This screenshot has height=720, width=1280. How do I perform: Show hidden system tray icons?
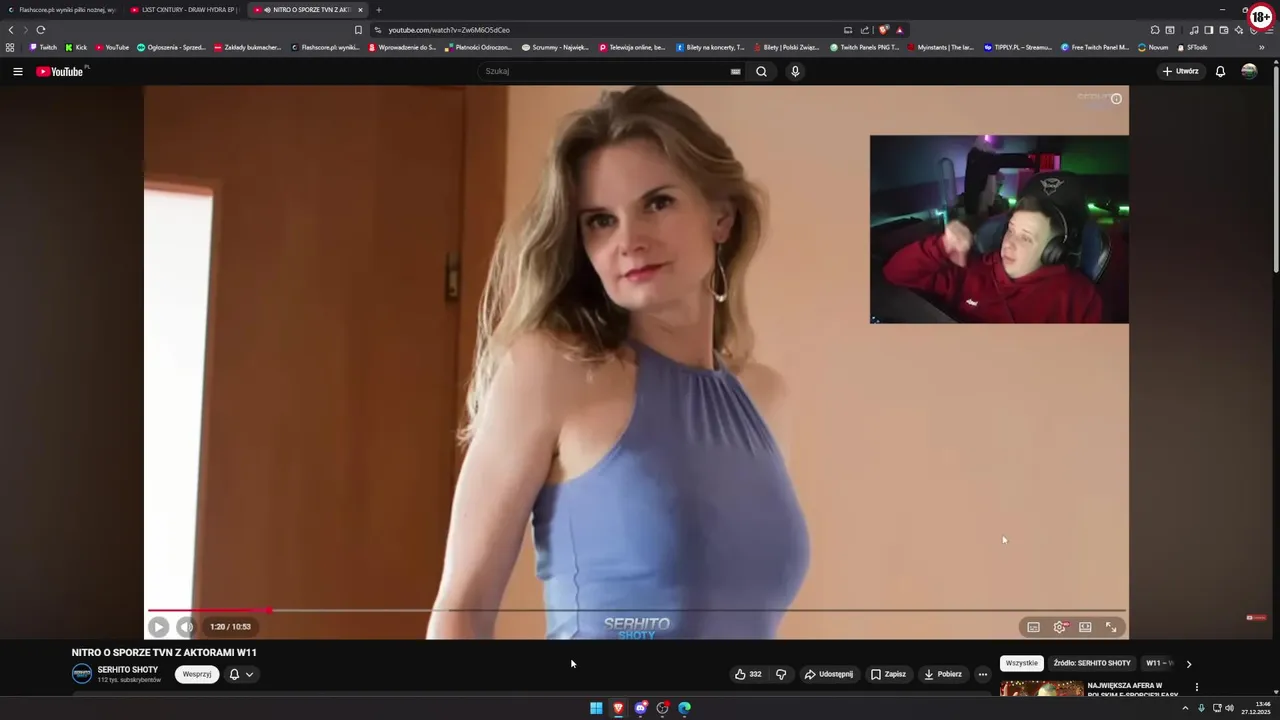click(x=1185, y=708)
